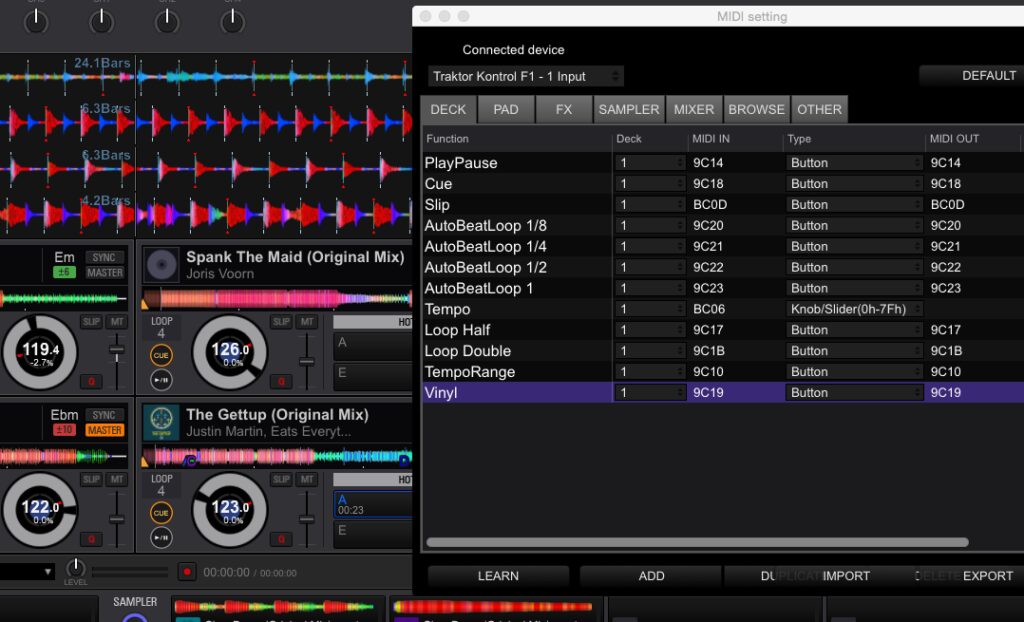Image resolution: width=1024 pixels, height=622 pixels.
Task: Switch to the OTHER tab
Action: point(819,109)
